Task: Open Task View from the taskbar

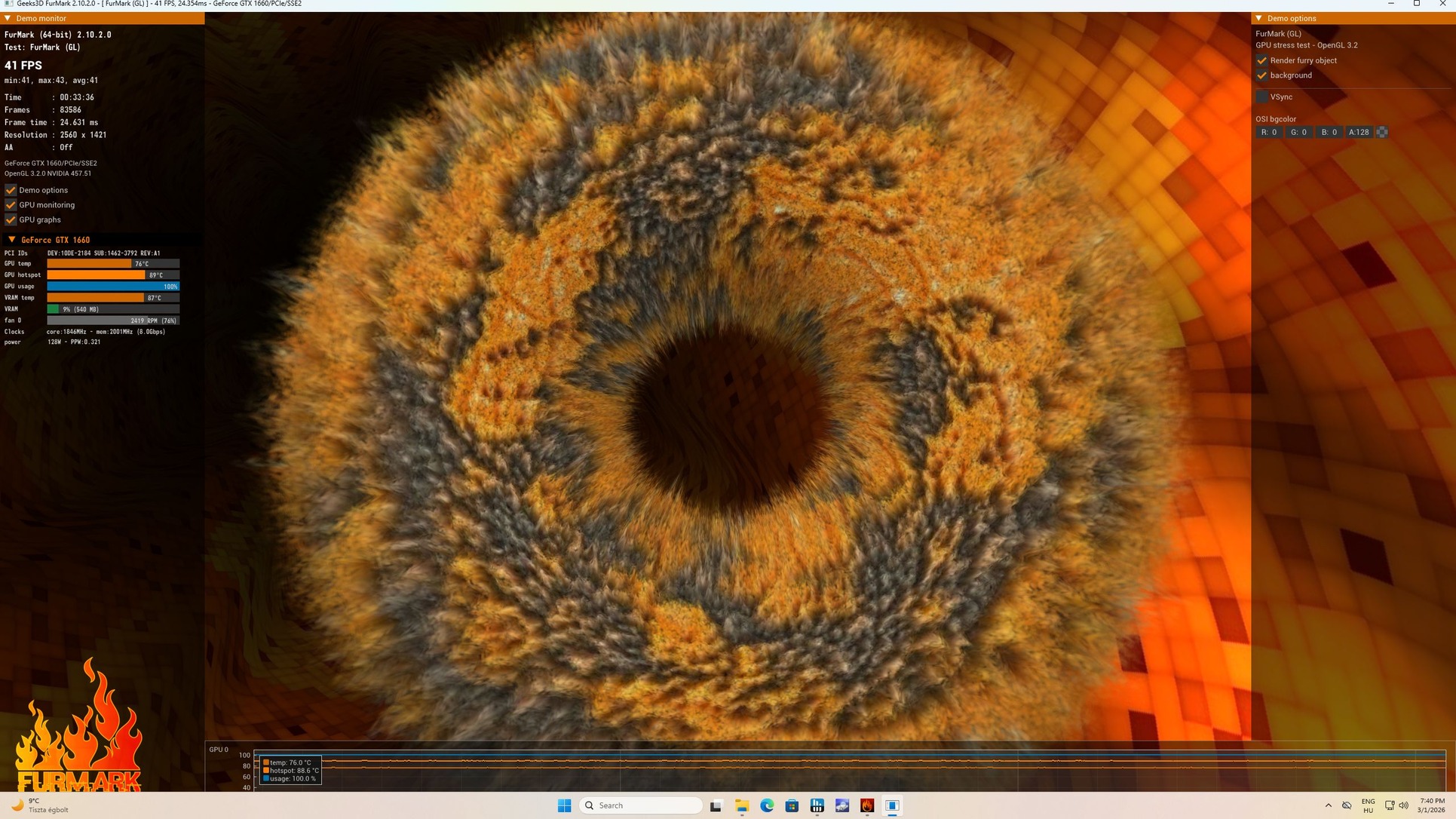Action: pyautogui.click(x=716, y=805)
